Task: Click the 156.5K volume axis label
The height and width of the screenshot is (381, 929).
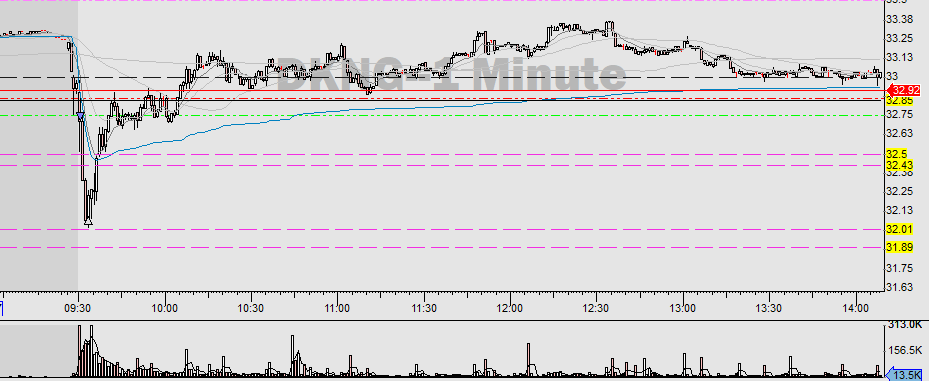Action: point(904,350)
